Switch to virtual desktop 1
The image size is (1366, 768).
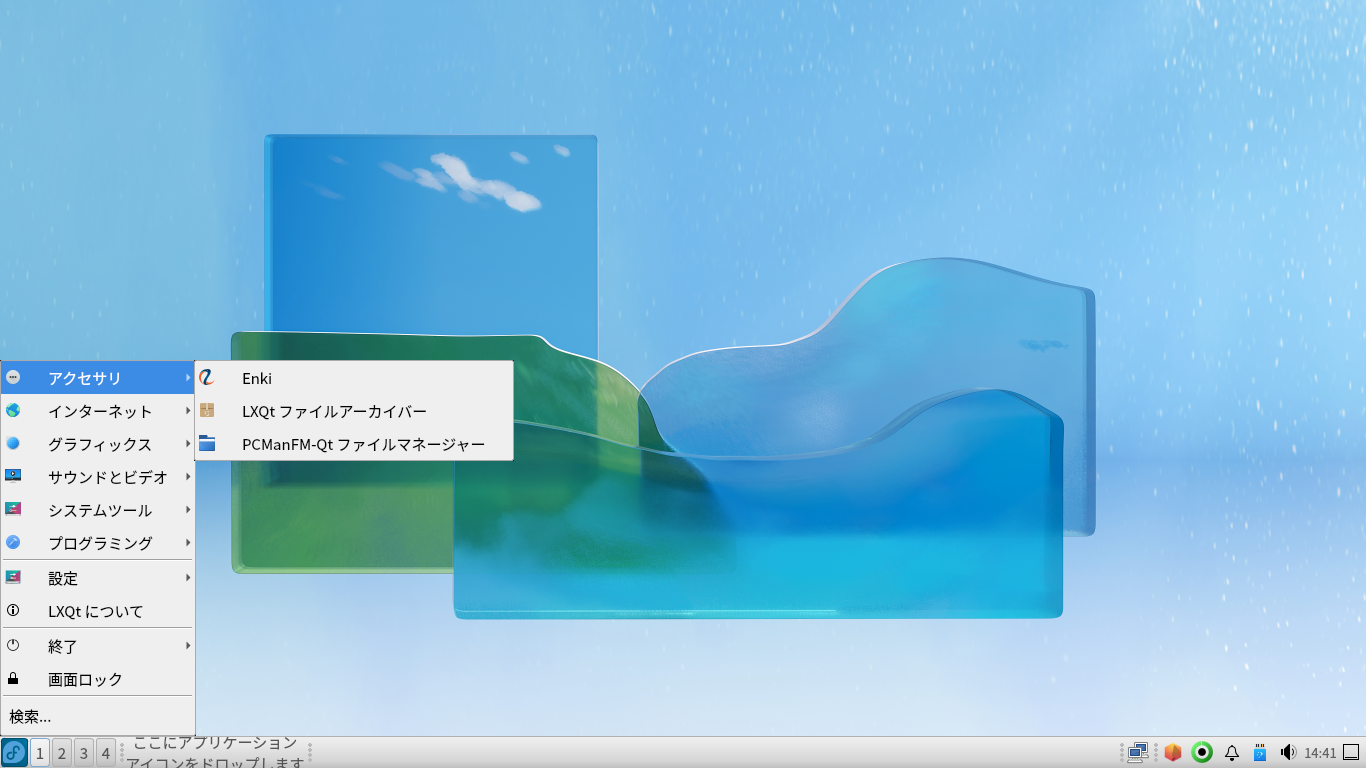point(40,753)
